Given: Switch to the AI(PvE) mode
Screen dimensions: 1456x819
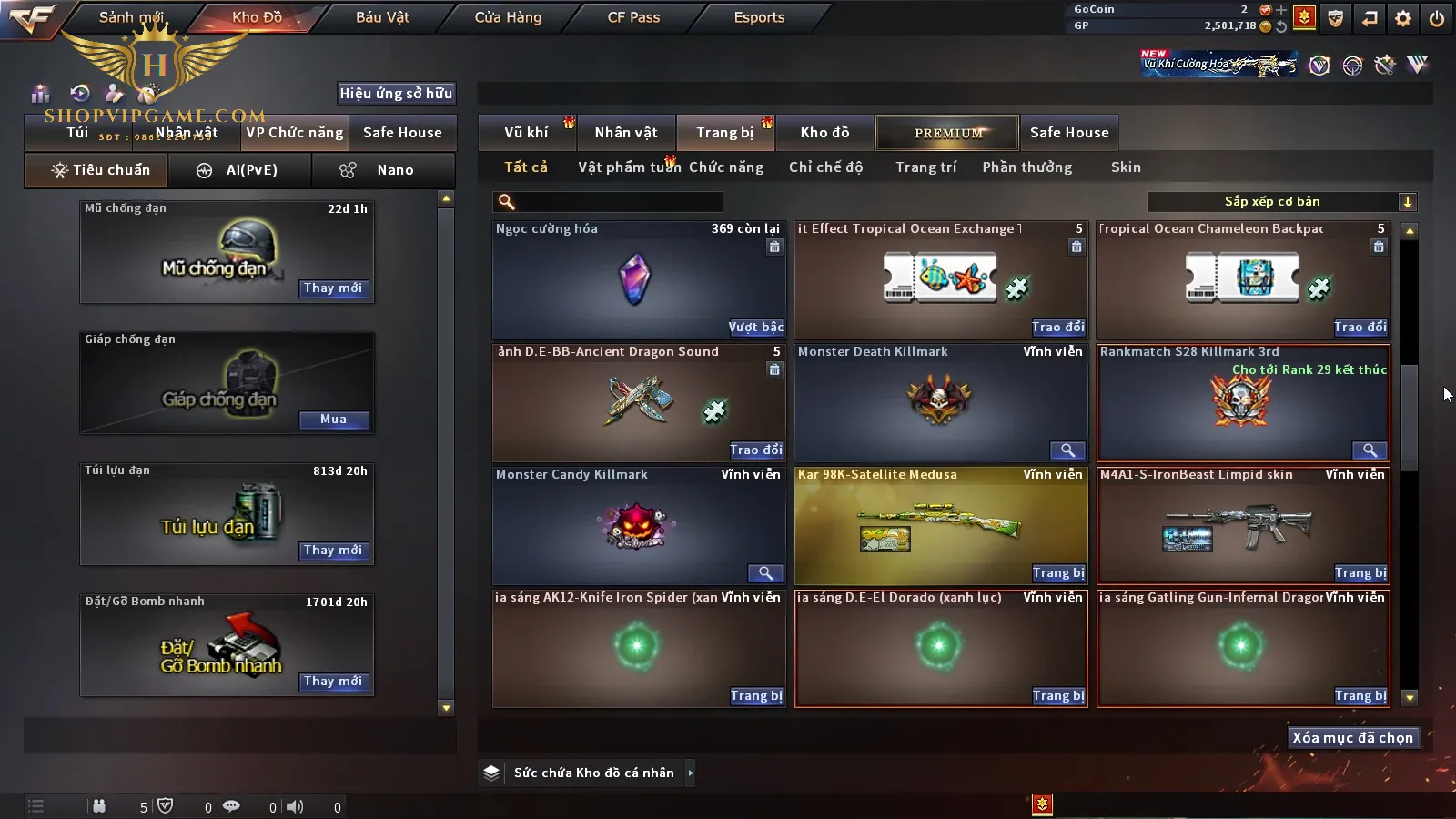Looking at the screenshot, I should pos(240,170).
